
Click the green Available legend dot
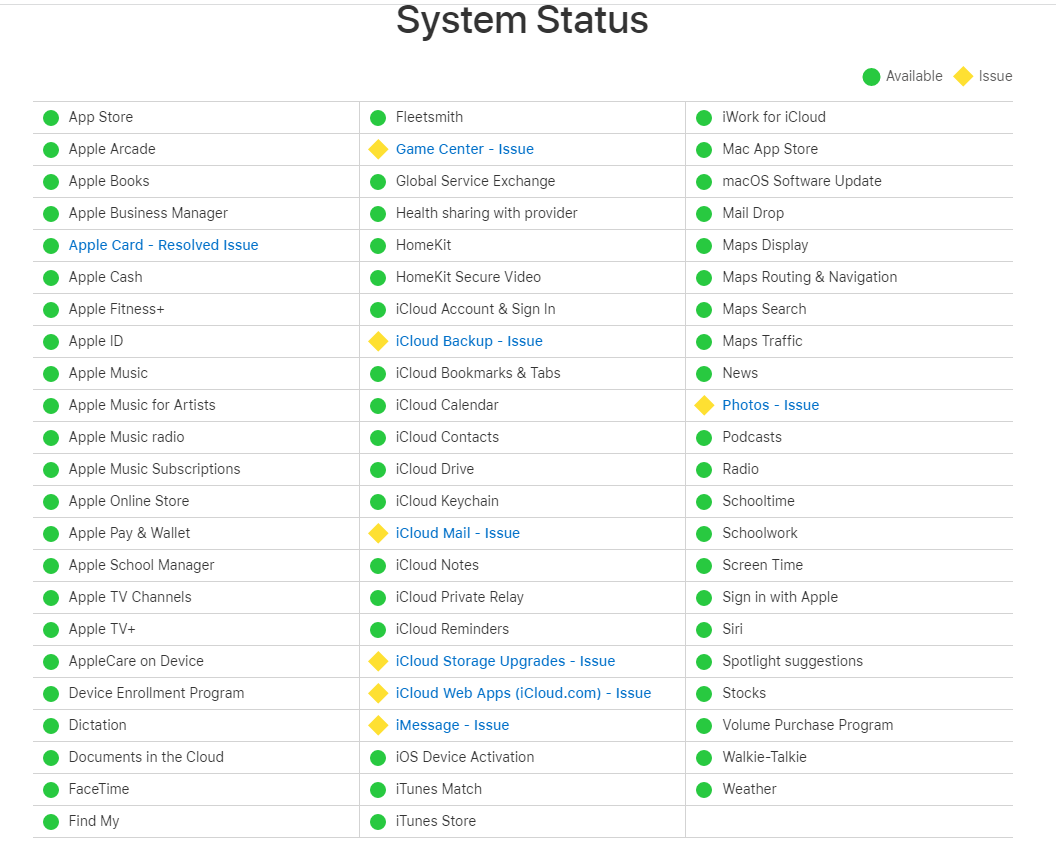[871, 77]
